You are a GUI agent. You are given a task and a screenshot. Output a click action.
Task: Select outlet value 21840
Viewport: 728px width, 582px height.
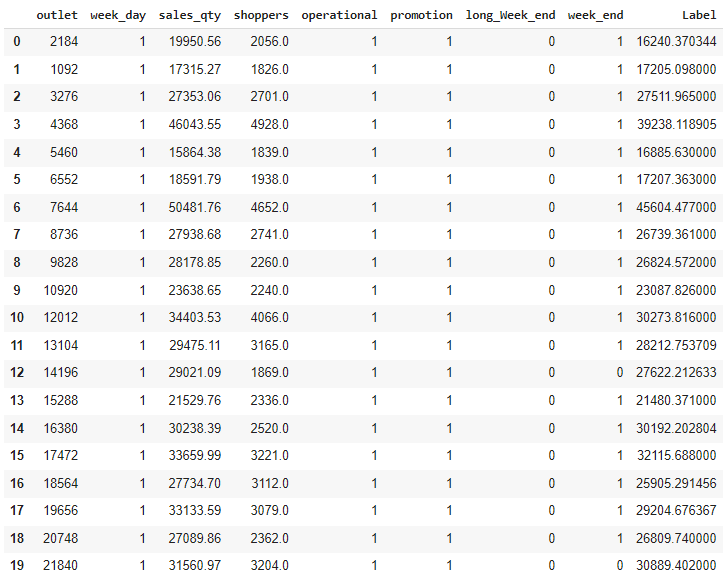[x=61, y=565]
